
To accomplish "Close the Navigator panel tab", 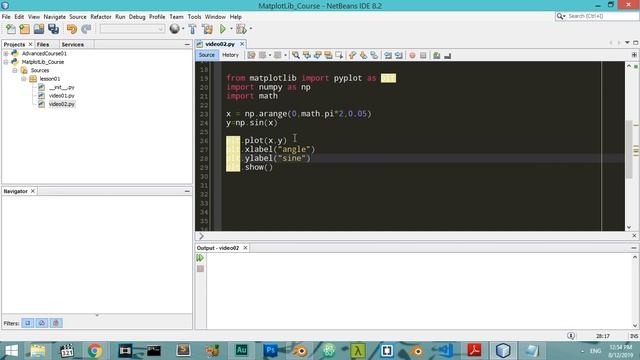I will pyautogui.click(x=33, y=191).
